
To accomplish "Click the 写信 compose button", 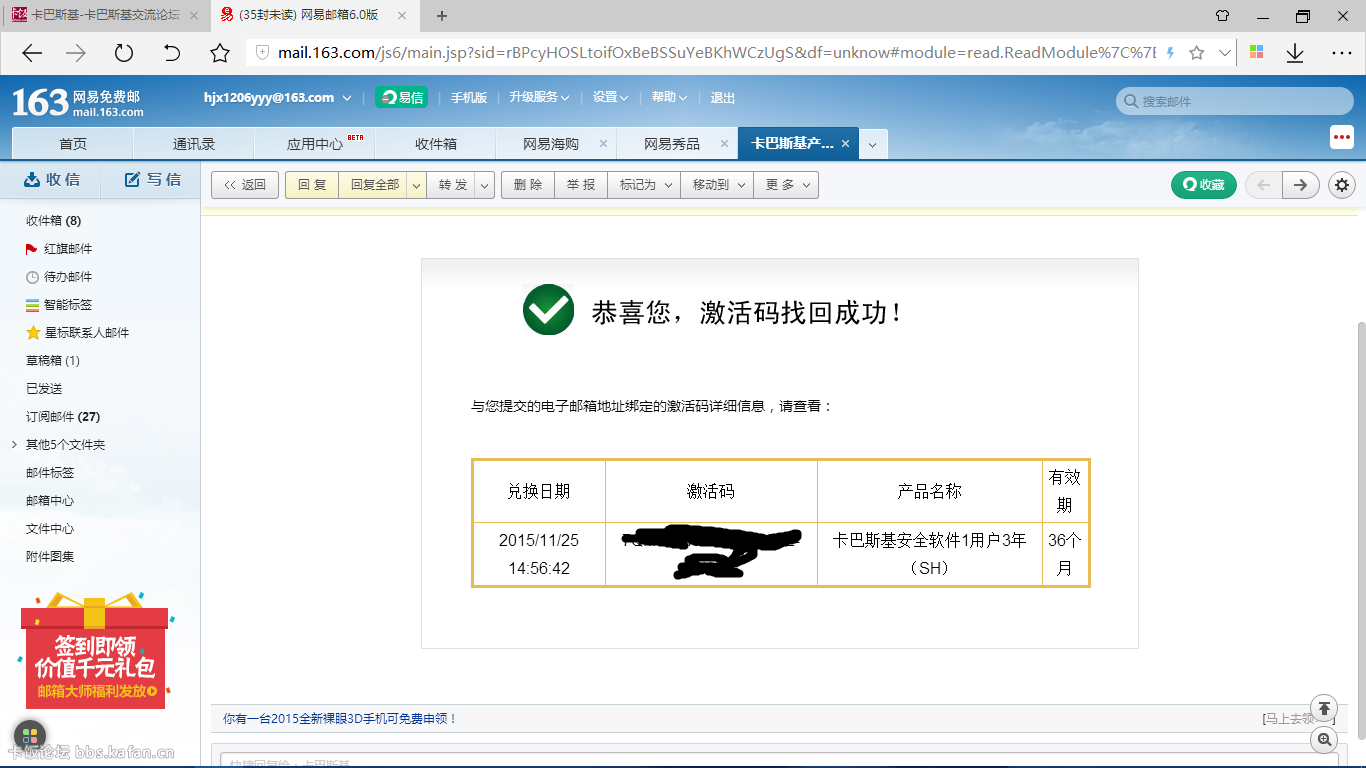I will 153,179.
